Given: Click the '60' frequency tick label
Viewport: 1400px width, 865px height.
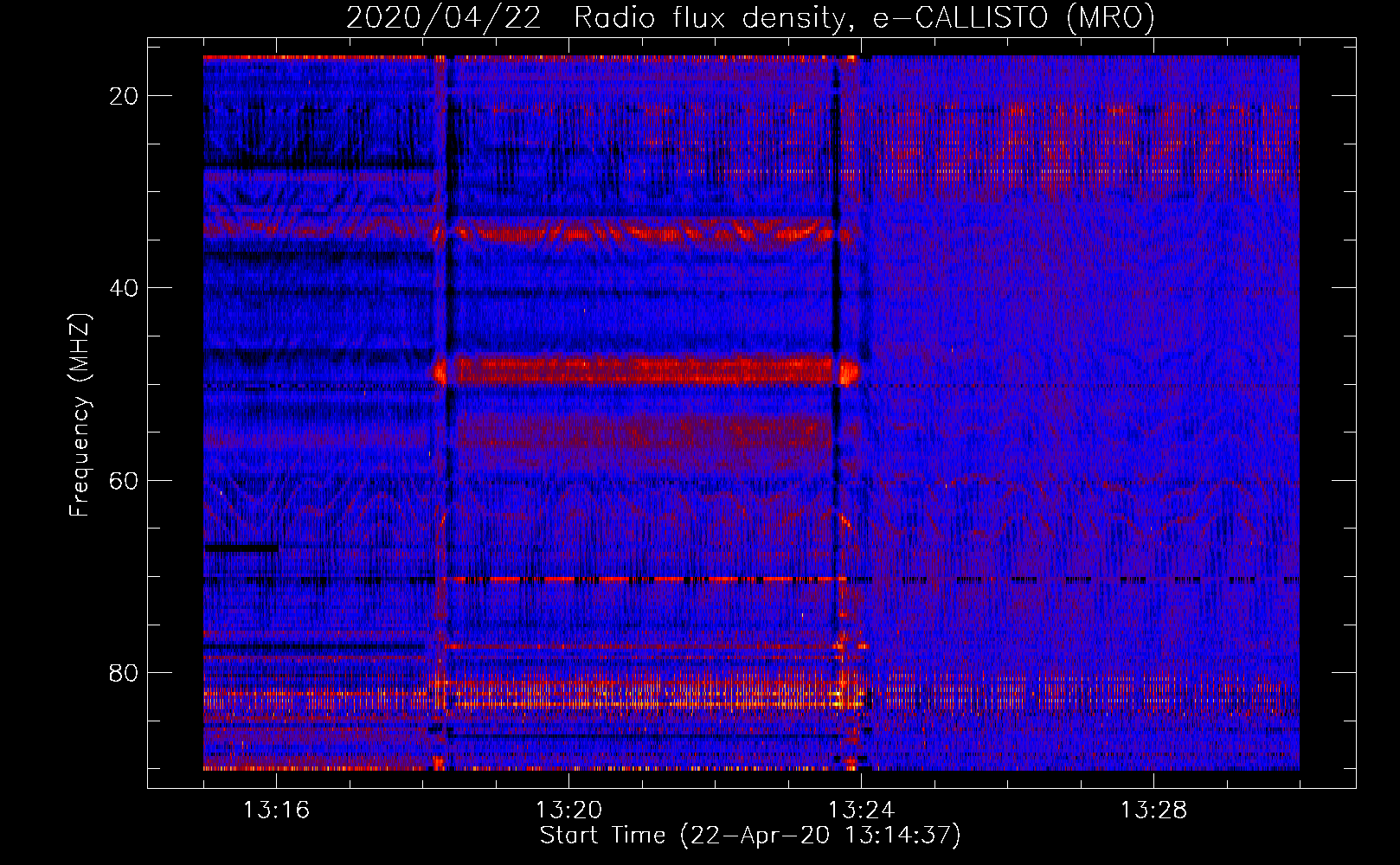Looking at the screenshot, I should [x=124, y=480].
